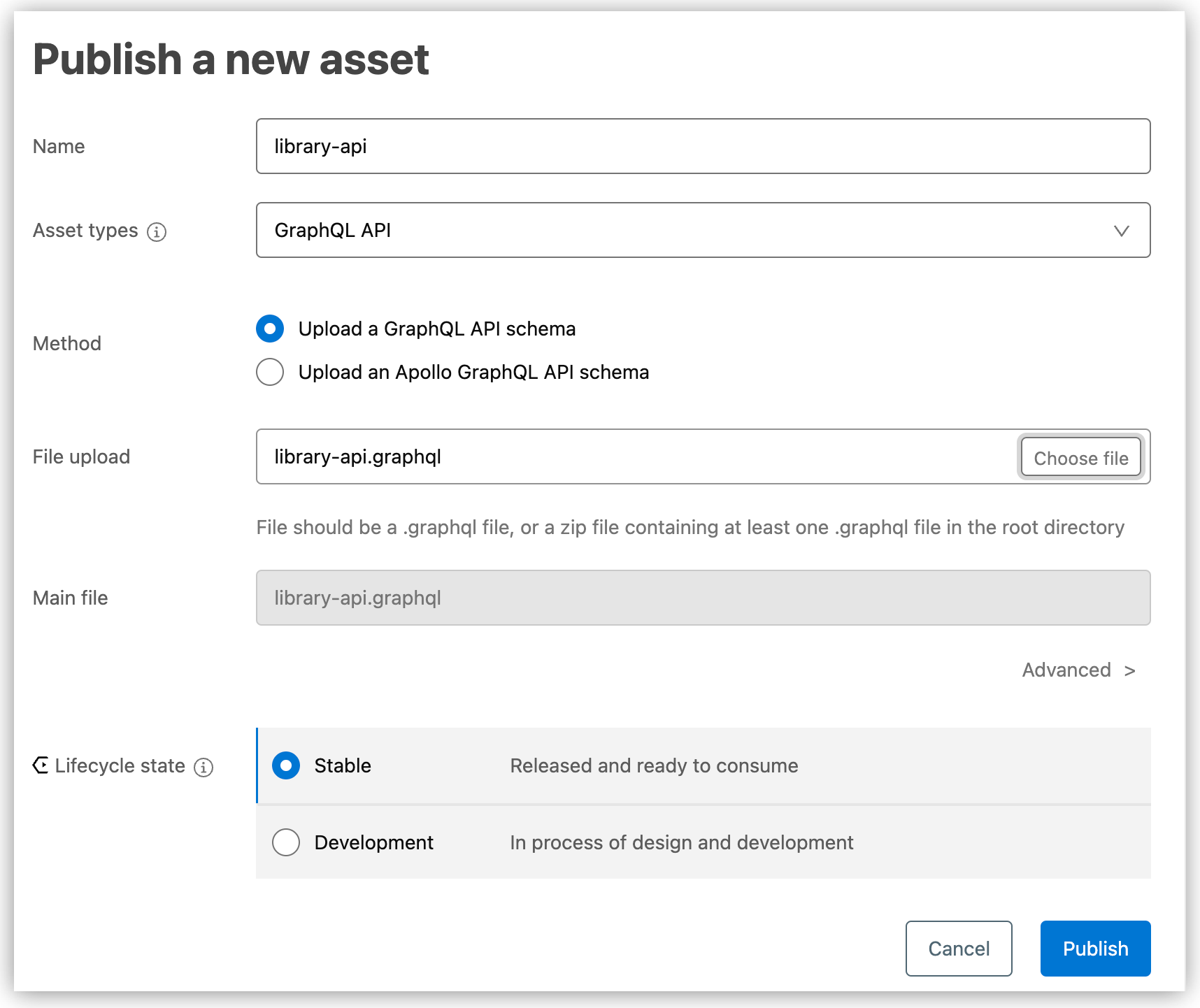This screenshot has height=1008, width=1200.
Task: Select the Upload a GraphQL API schema method
Action: pyautogui.click(x=270, y=329)
